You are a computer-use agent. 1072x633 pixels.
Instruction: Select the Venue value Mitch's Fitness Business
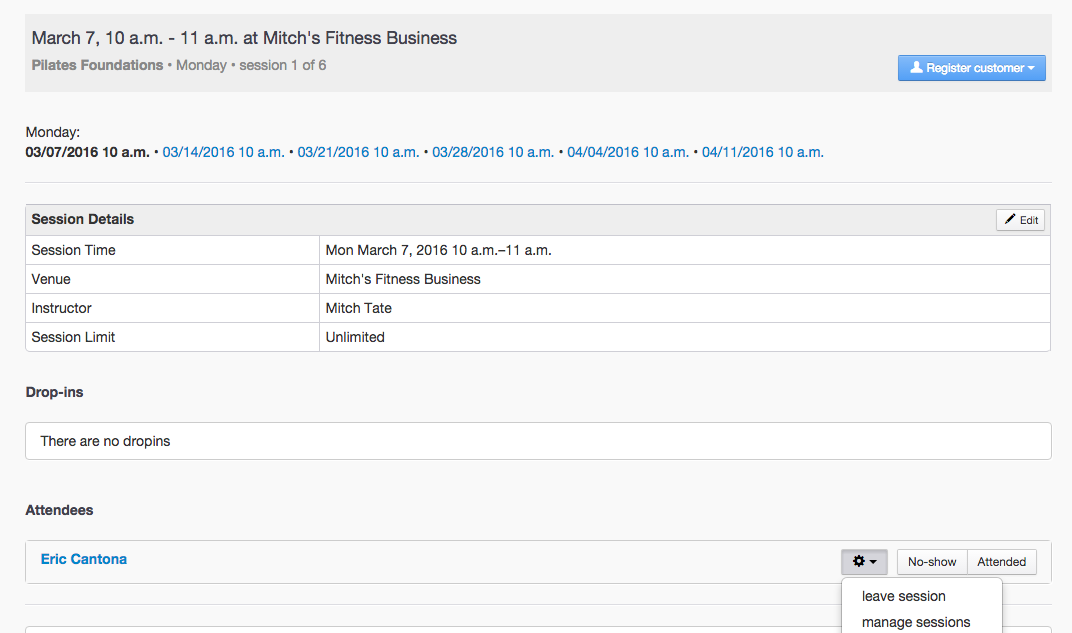(403, 279)
